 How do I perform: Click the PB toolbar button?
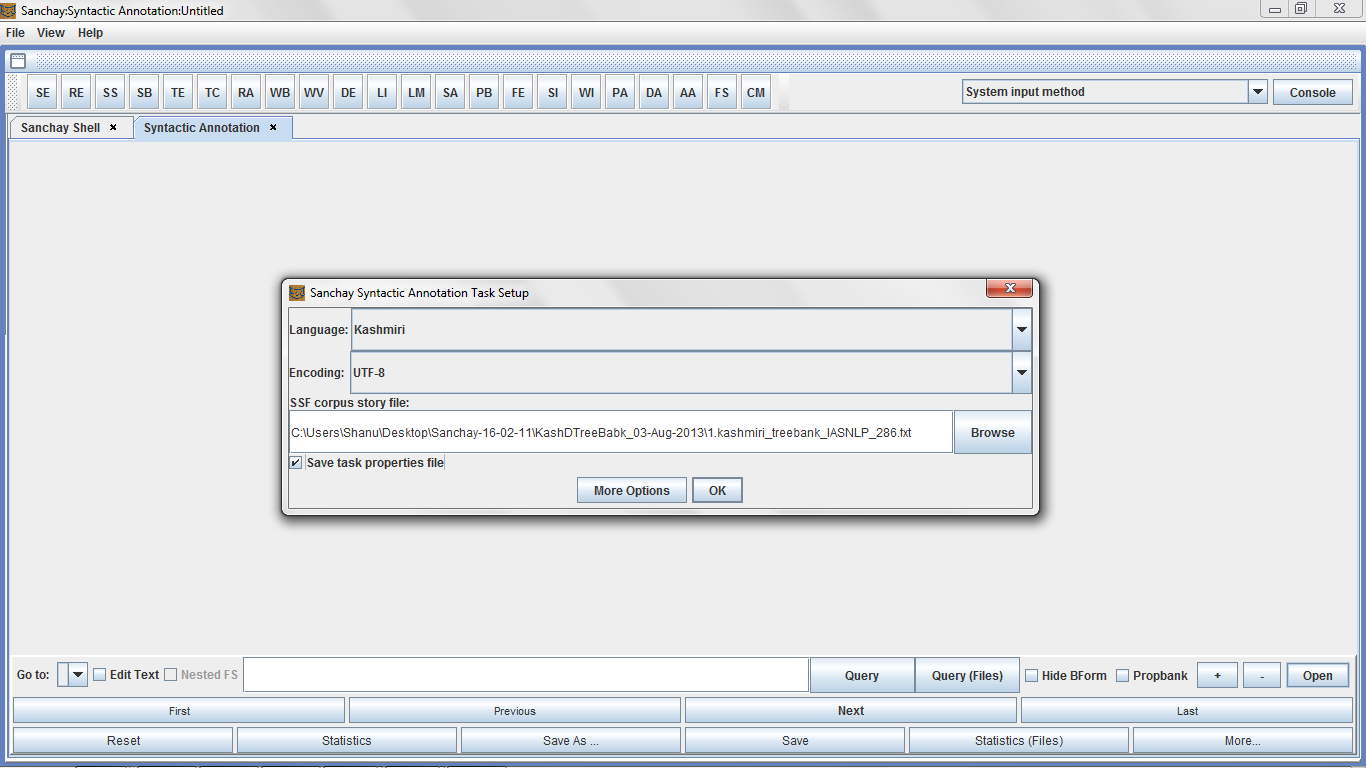tap(485, 93)
